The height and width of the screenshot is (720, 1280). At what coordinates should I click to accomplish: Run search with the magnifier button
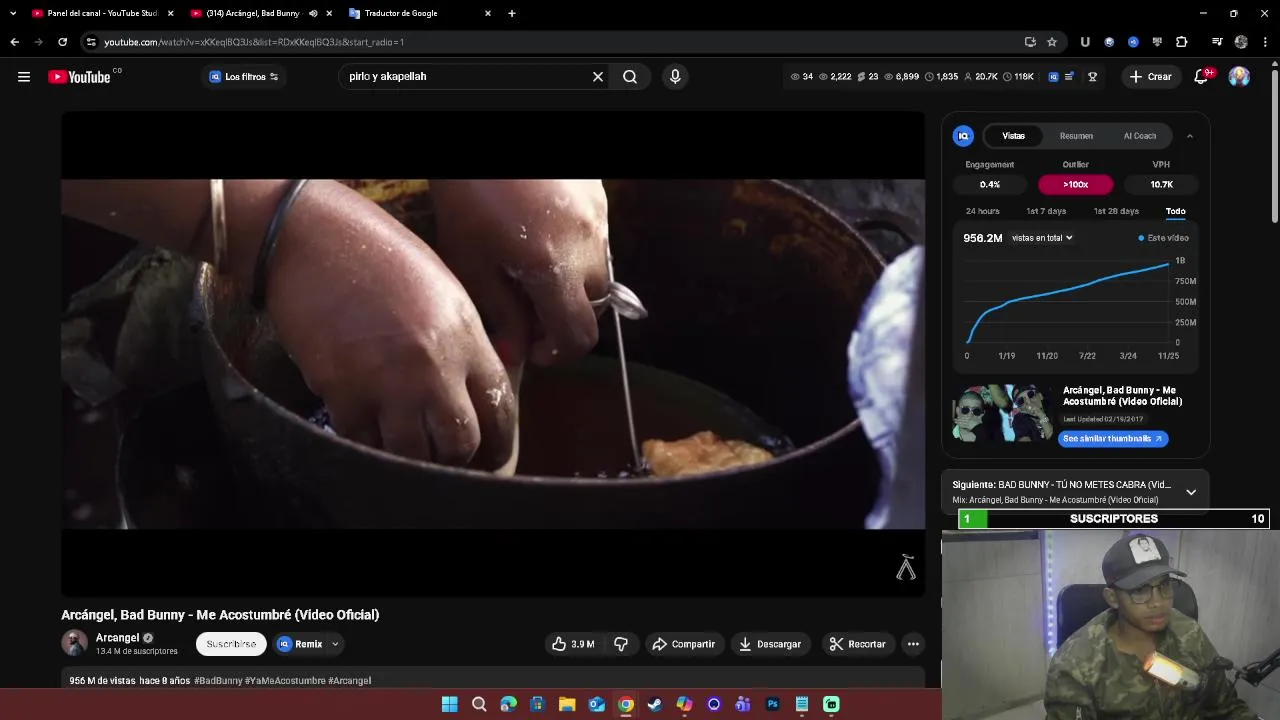point(630,76)
